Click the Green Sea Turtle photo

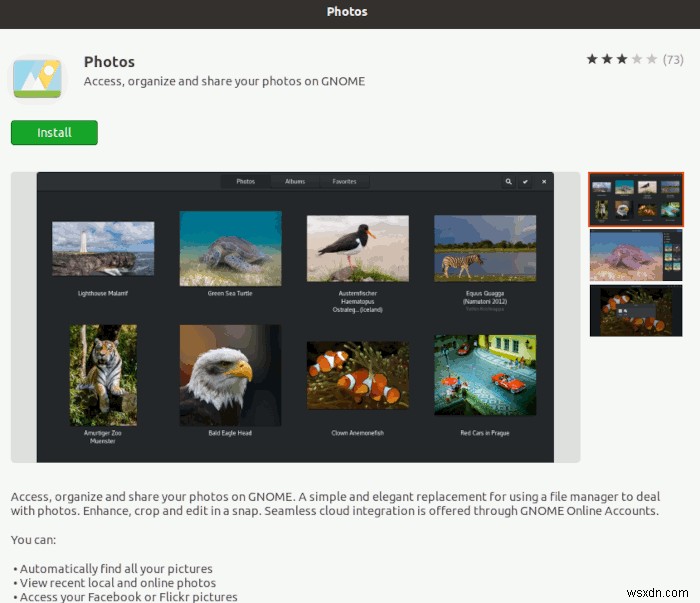230,249
